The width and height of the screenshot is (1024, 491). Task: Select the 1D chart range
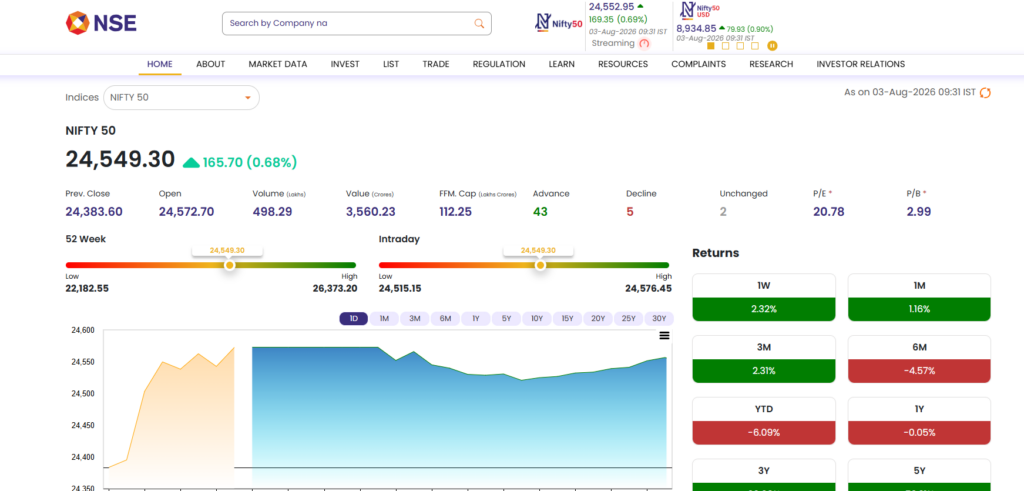pyautogui.click(x=353, y=319)
